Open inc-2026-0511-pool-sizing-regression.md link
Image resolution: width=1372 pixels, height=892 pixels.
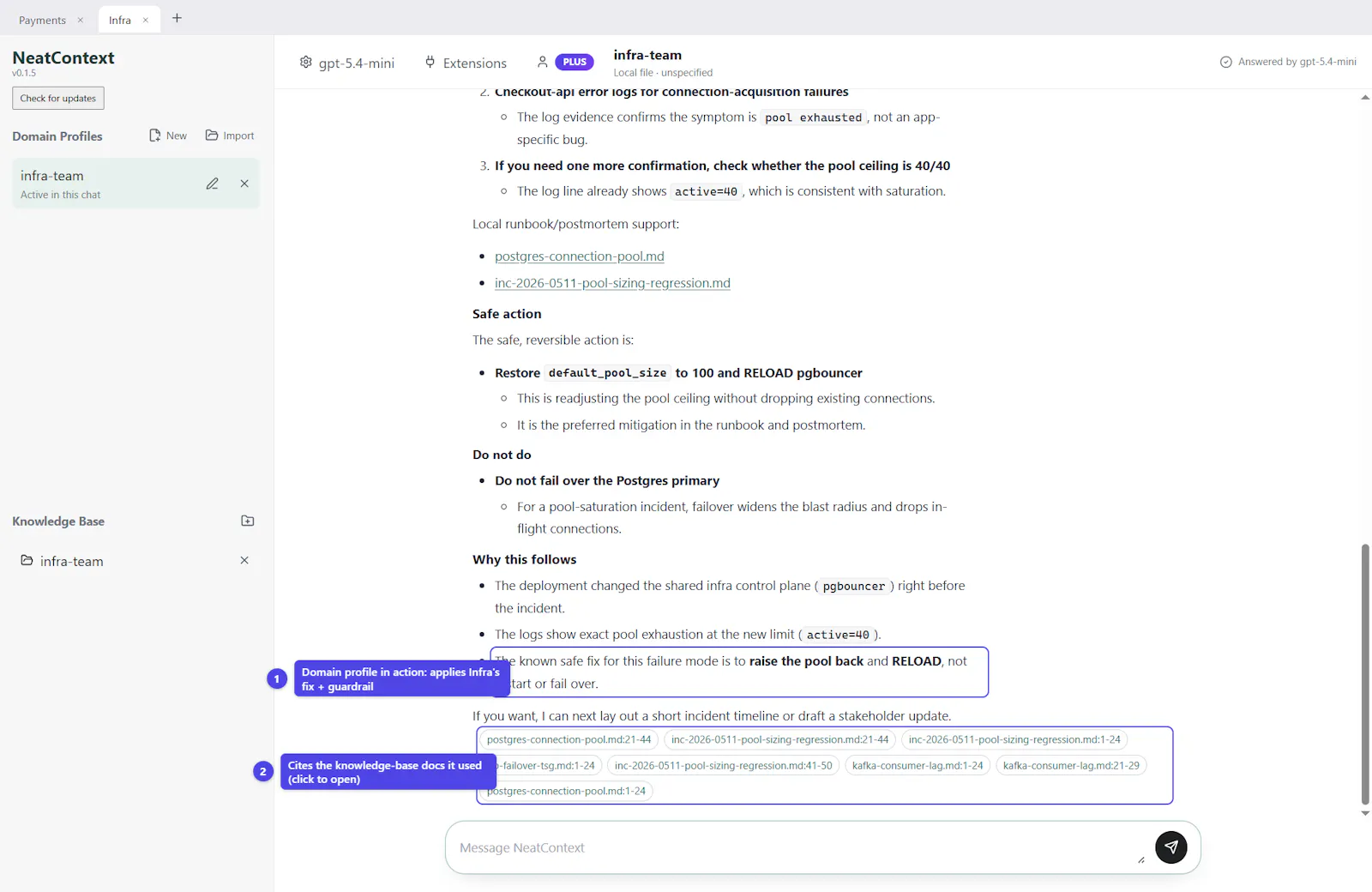(x=612, y=283)
